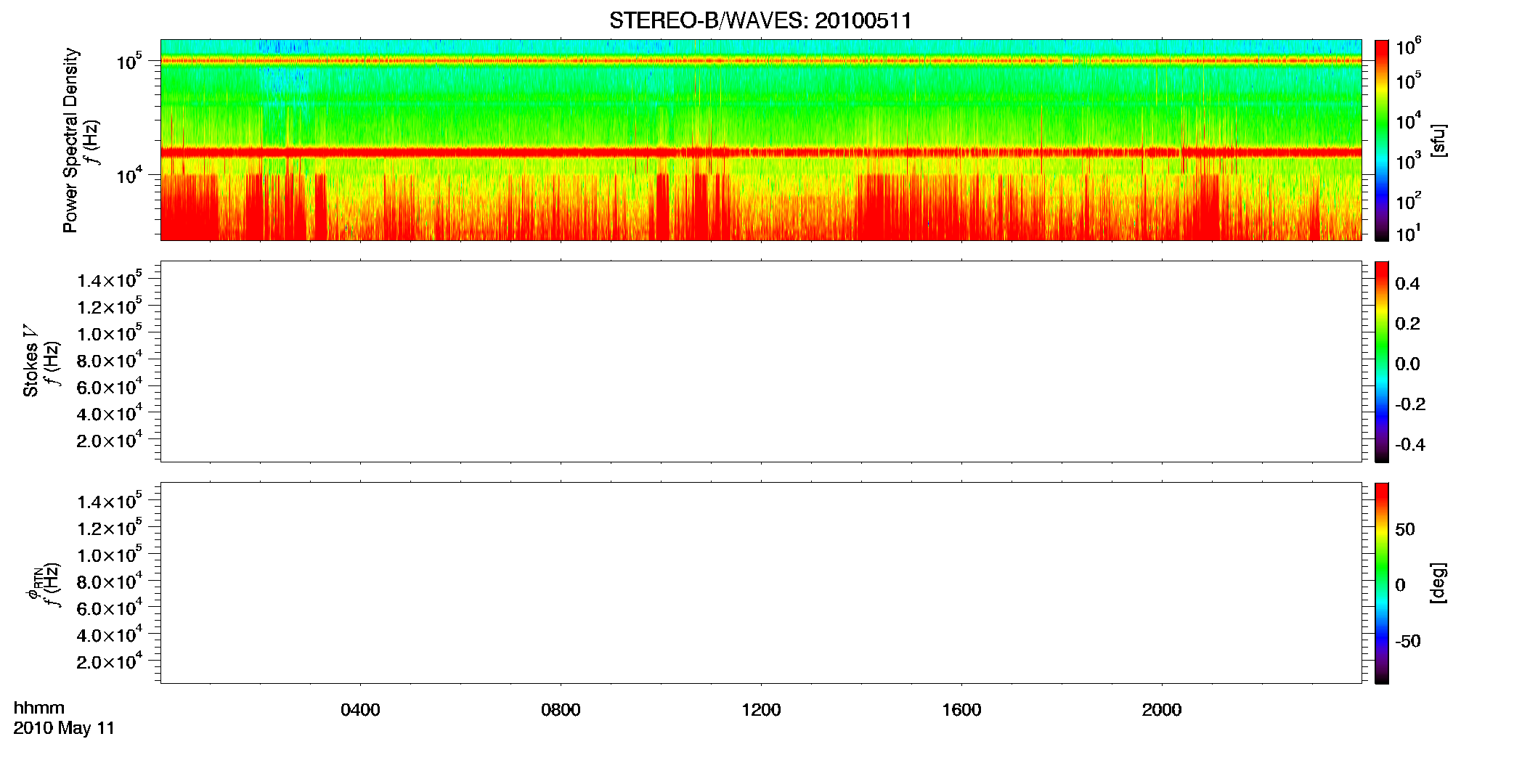Image resolution: width=1522 pixels, height=784 pixels.
Task: Click the 0400 time axis label
Action: [x=360, y=710]
